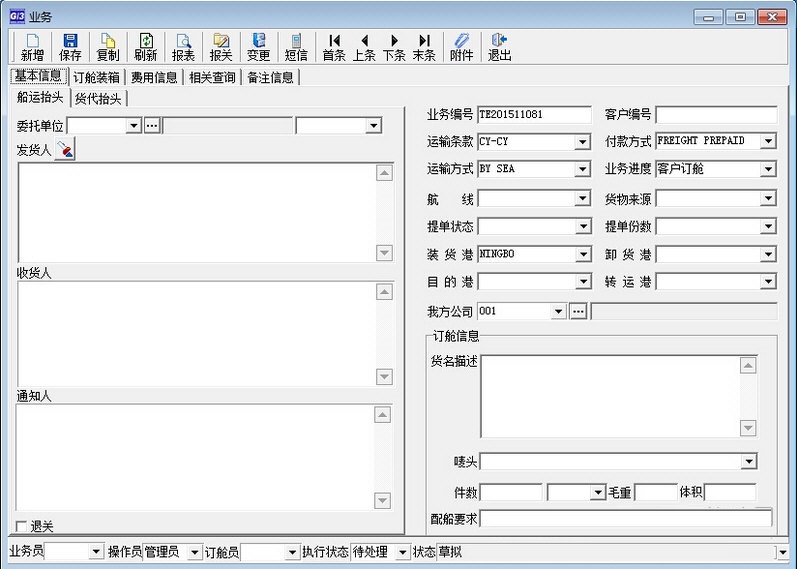Image resolution: width=797 pixels, height=569 pixels.
Task: Click scroll-down arrow of 发货人 text area
Action: 384,253
